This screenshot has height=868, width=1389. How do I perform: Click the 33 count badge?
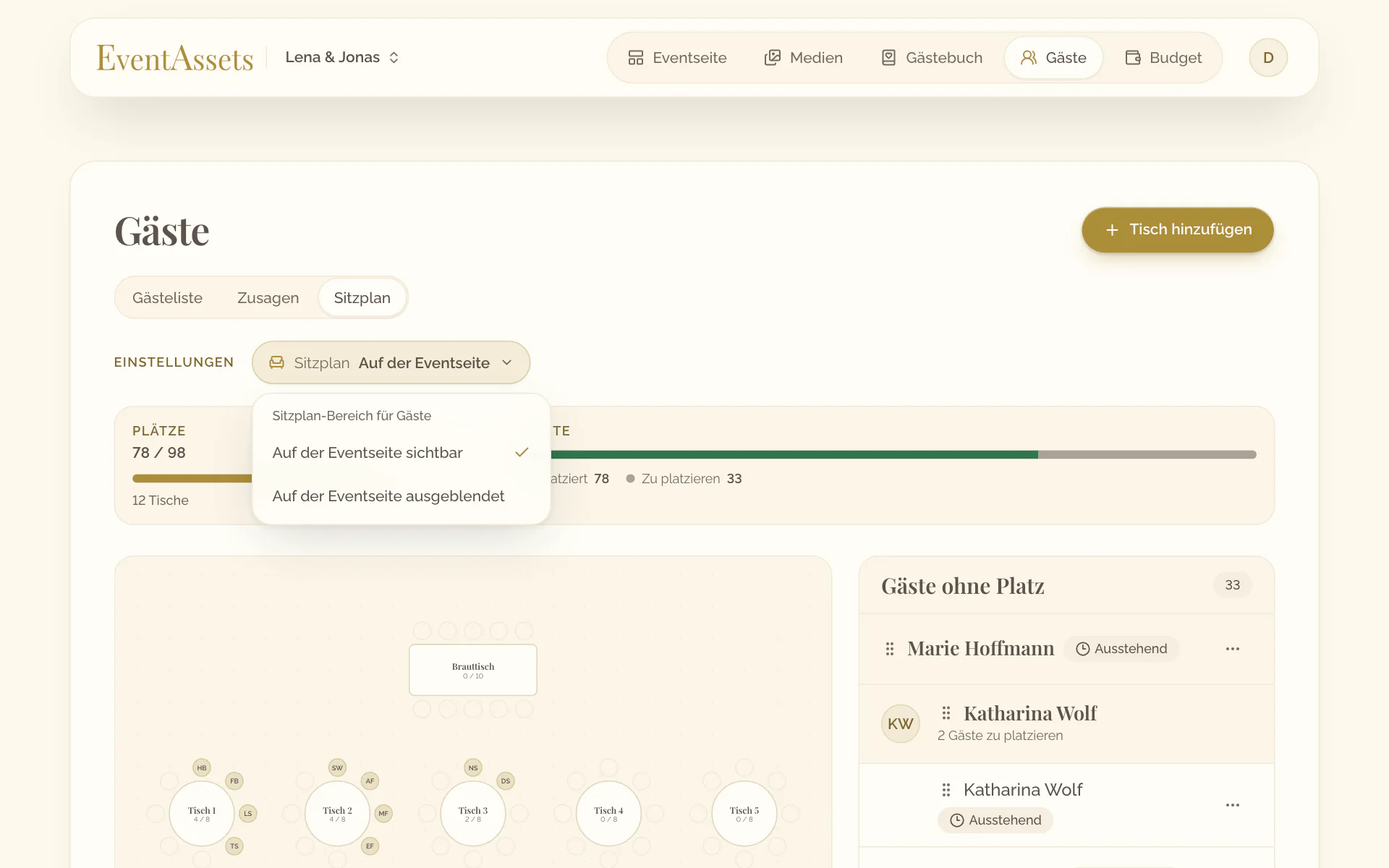pyautogui.click(x=1233, y=585)
